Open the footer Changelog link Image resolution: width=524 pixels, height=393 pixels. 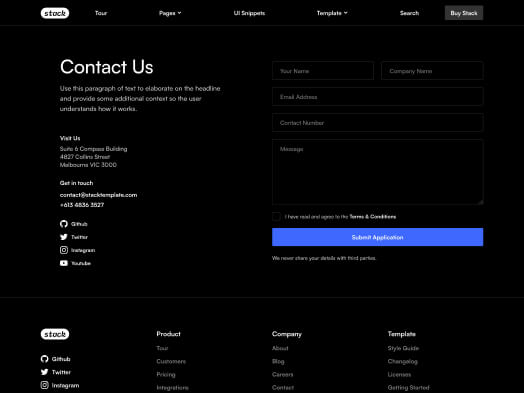(403, 361)
